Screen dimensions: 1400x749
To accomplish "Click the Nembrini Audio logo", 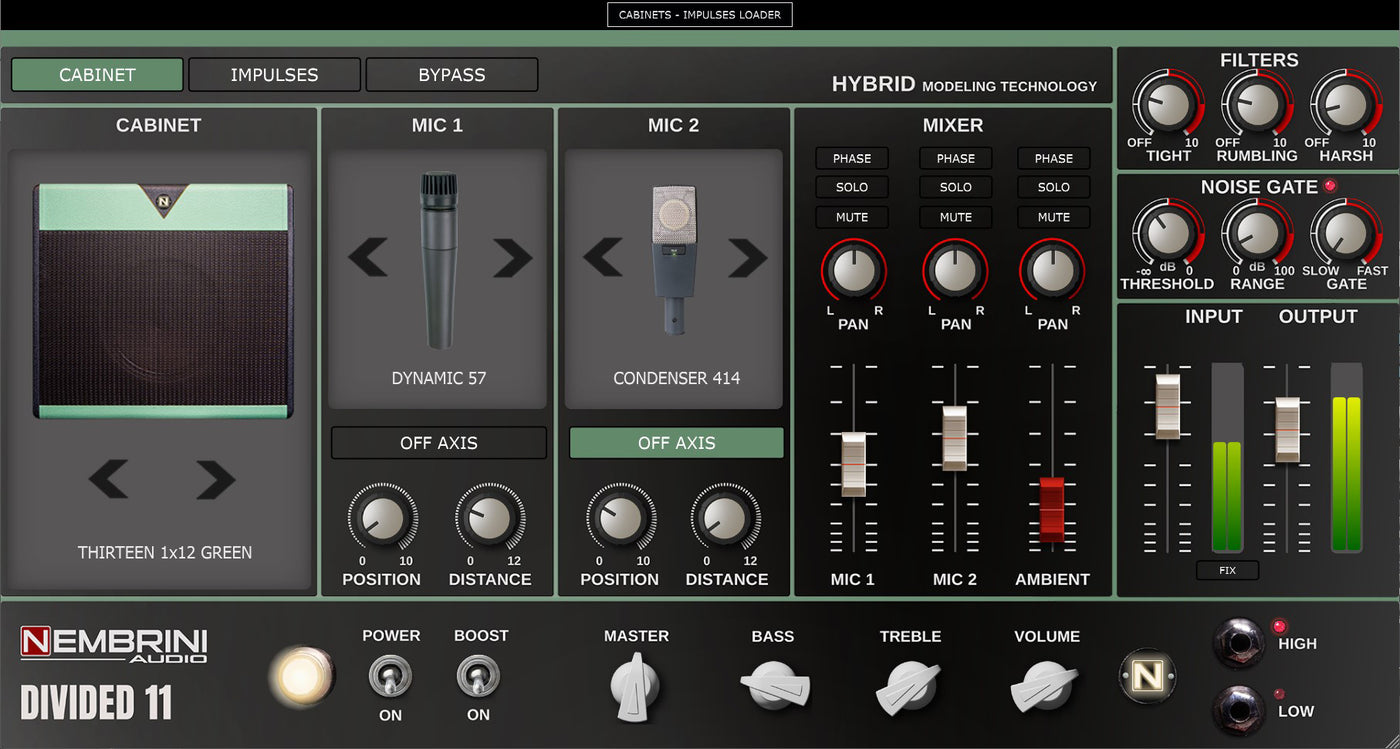I will click(114, 645).
